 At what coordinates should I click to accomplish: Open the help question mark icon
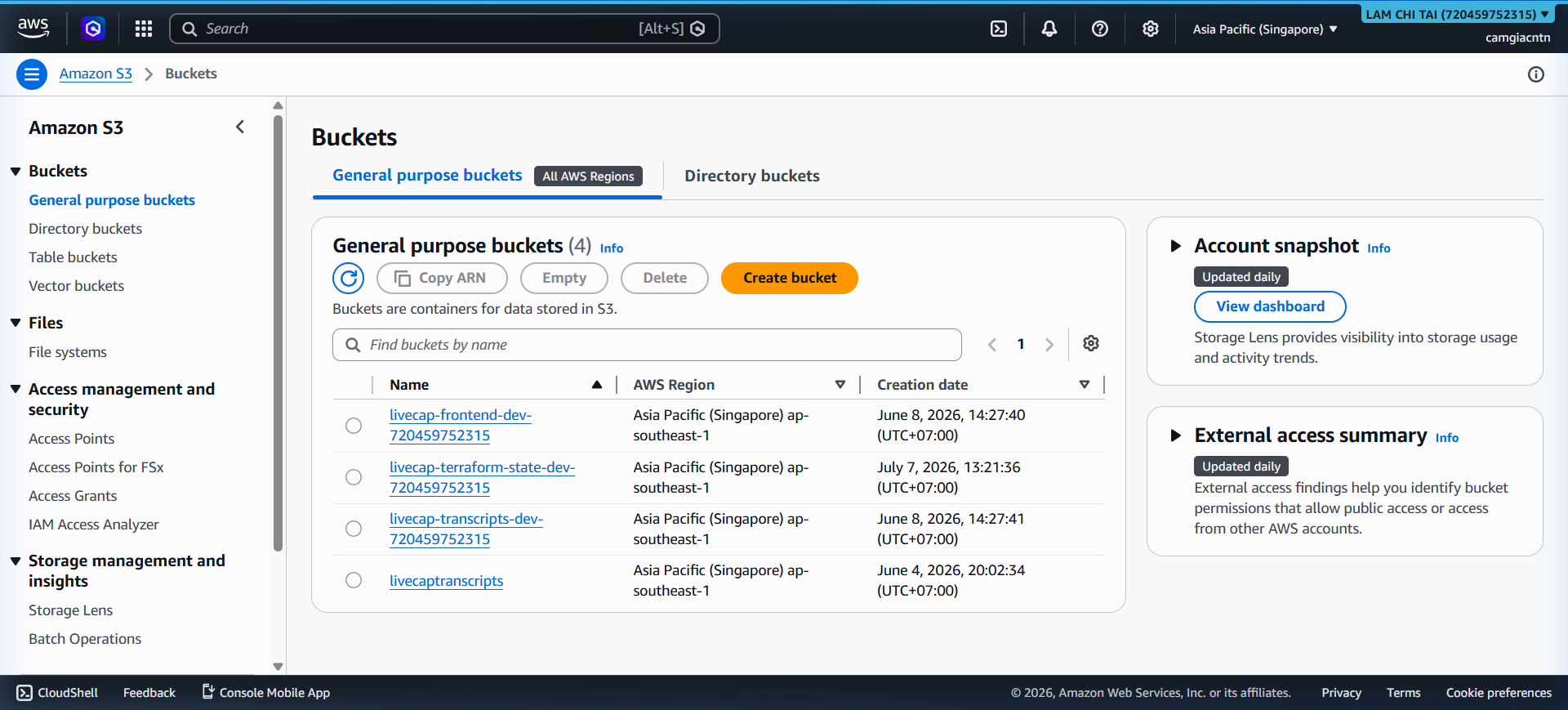point(1100,29)
